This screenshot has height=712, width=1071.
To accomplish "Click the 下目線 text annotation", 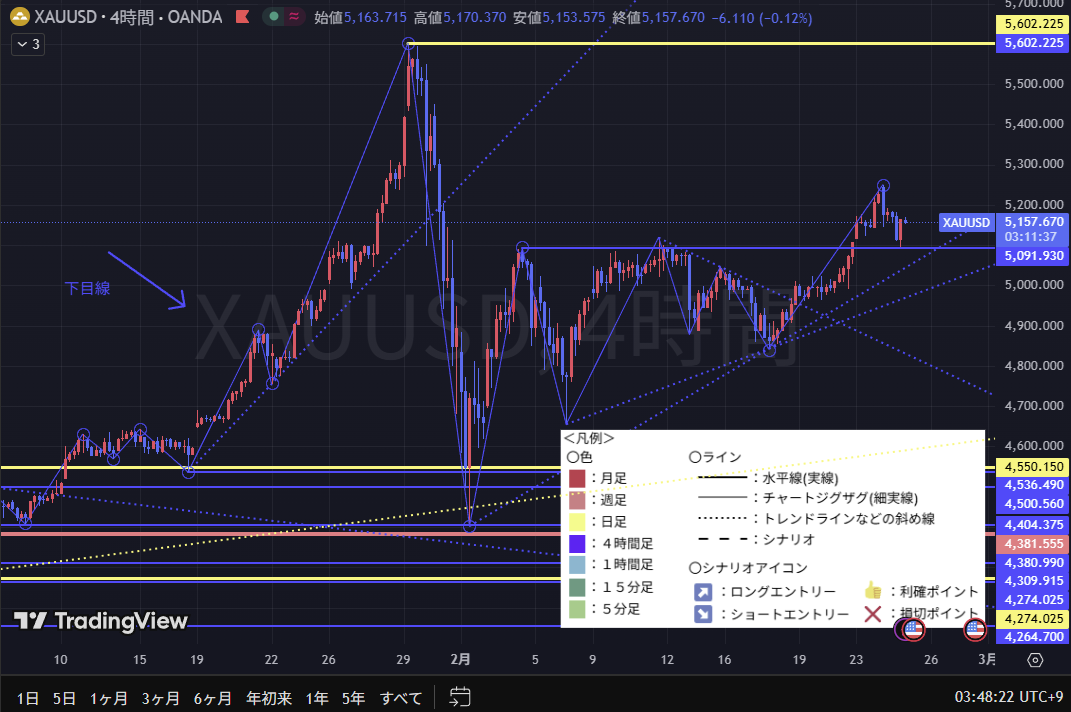I will click(x=87, y=288).
